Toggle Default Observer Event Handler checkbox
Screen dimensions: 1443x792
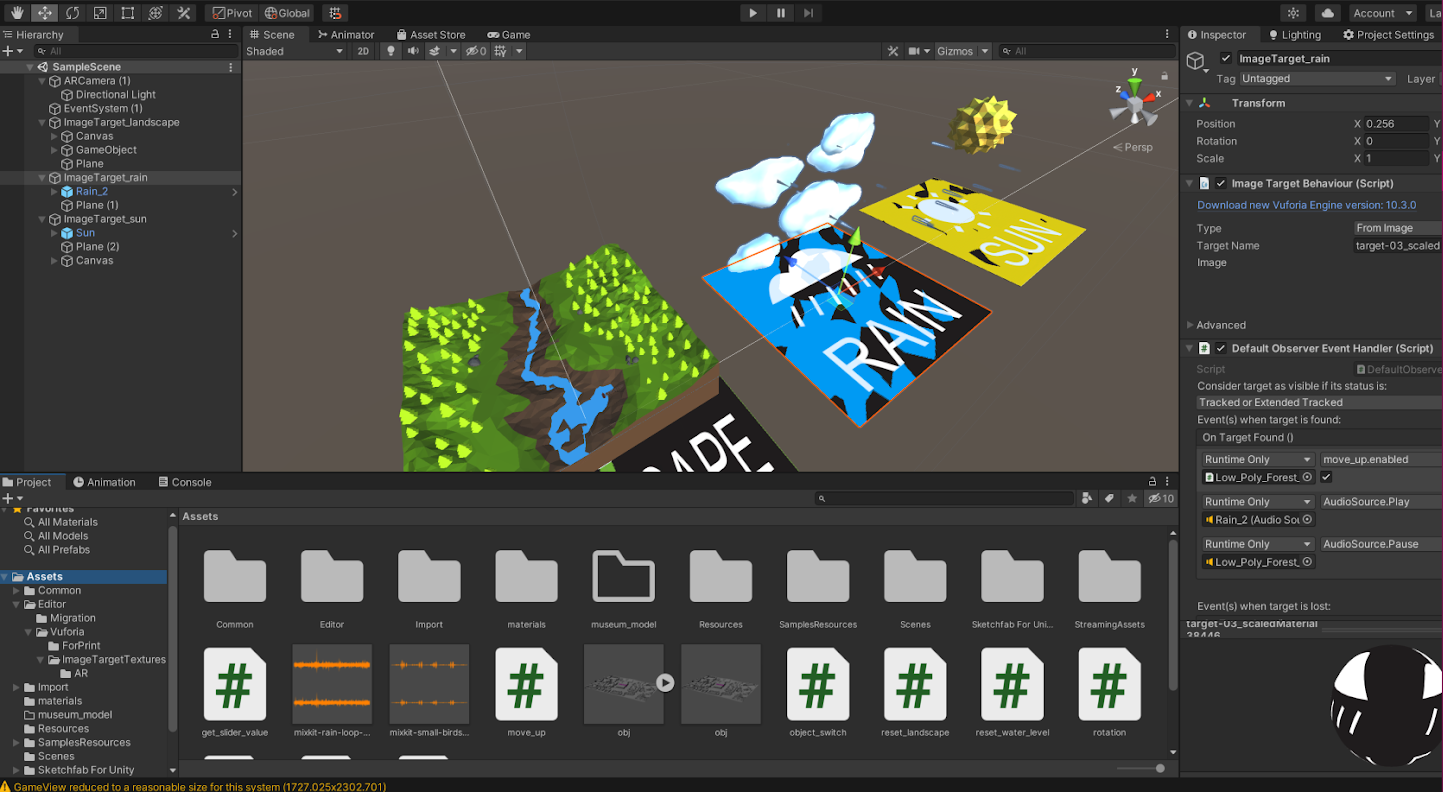click(1221, 348)
